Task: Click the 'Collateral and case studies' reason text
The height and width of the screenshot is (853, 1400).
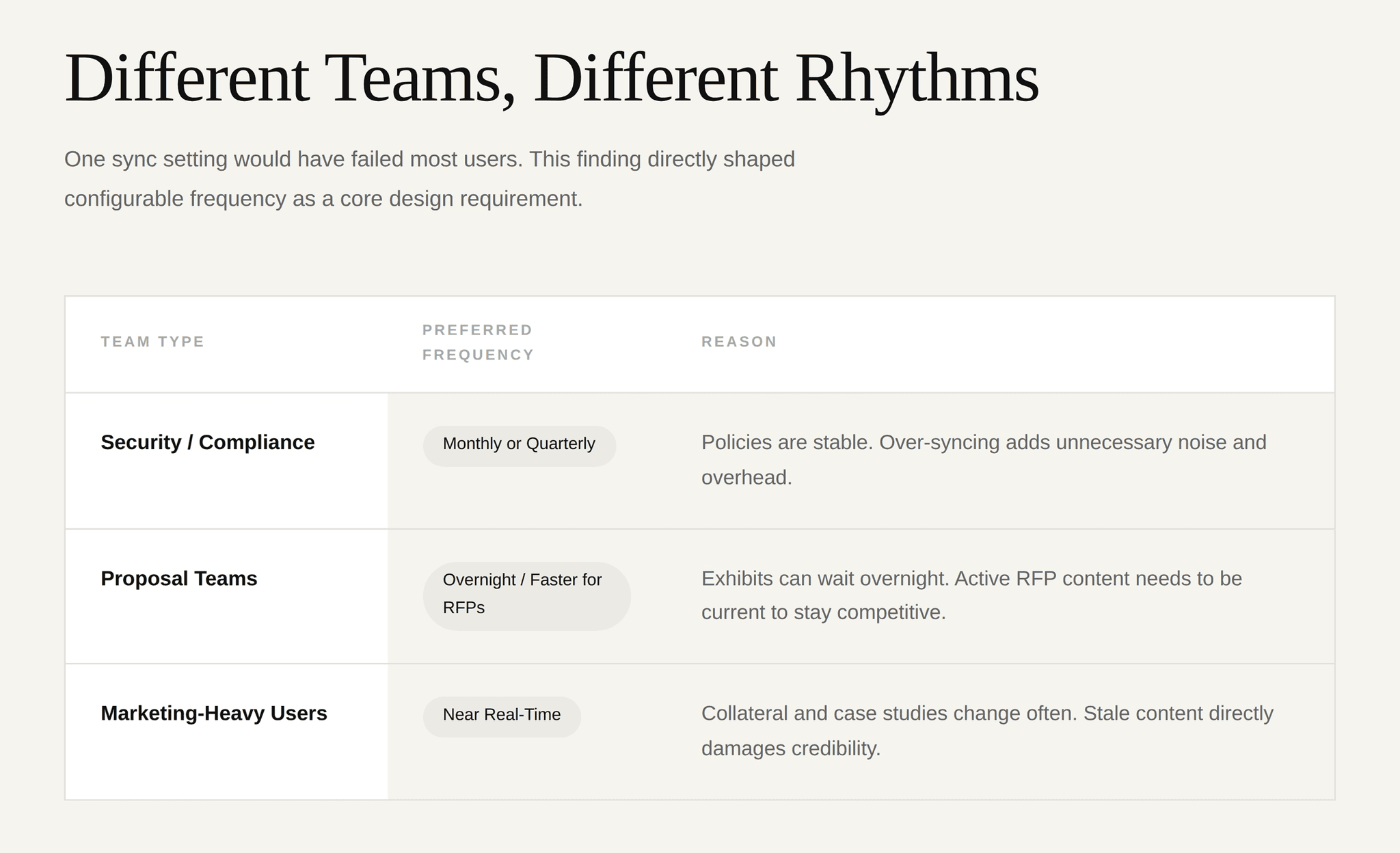Action: (x=987, y=731)
